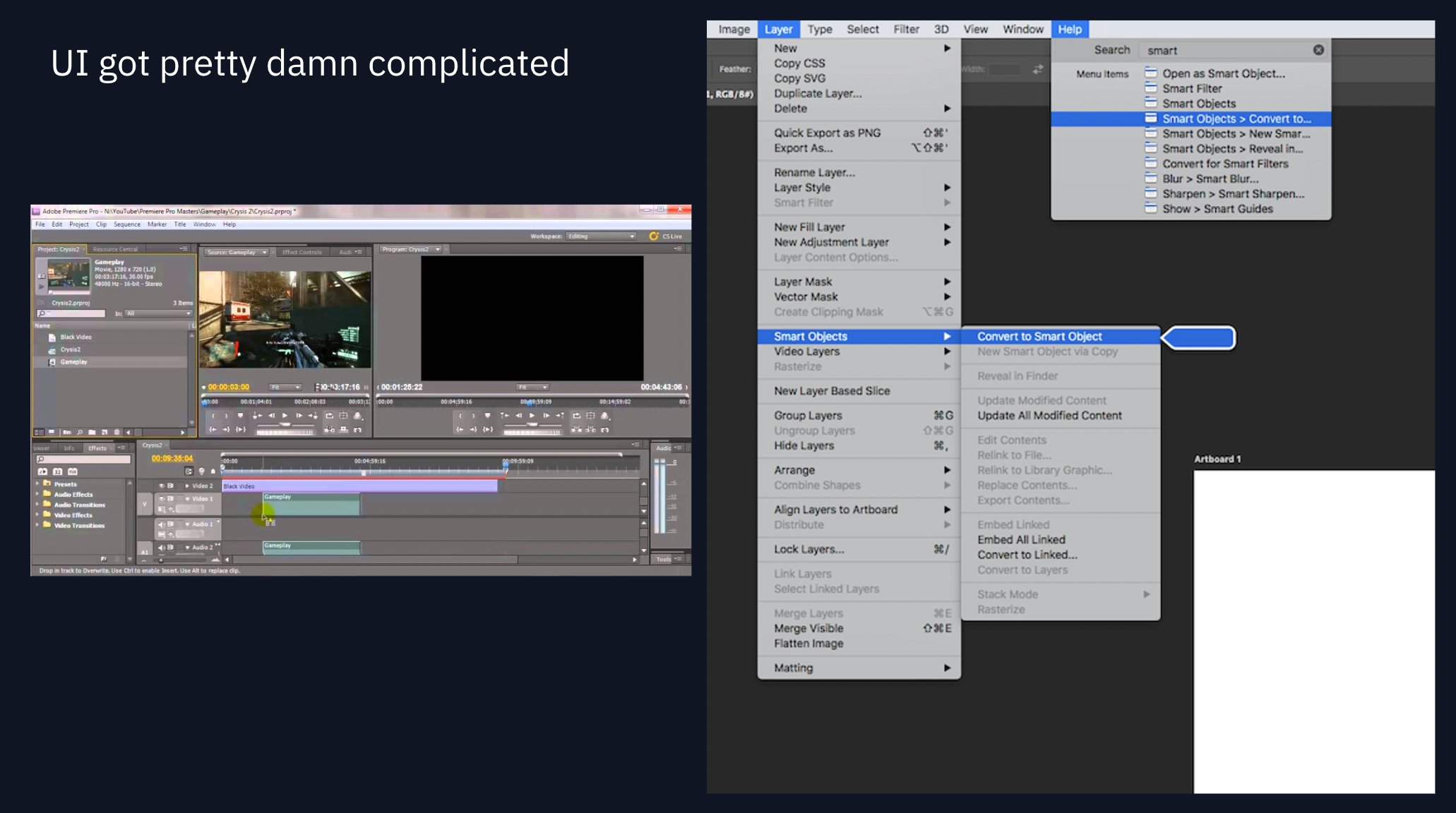Click the Project panel search field
The width and height of the screenshot is (1456, 813).
coord(71,313)
